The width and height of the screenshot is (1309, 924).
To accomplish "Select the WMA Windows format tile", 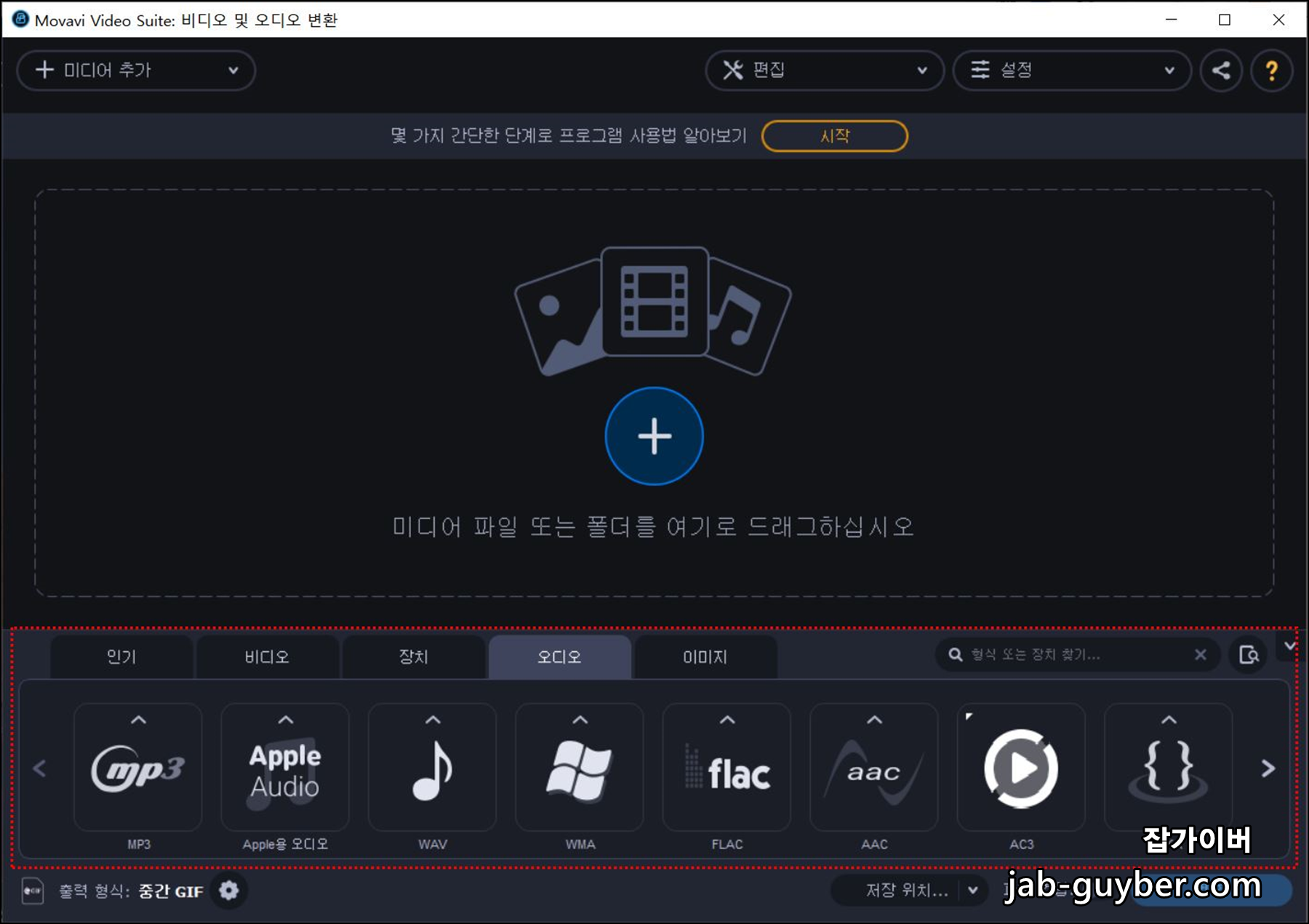I will [x=580, y=767].
